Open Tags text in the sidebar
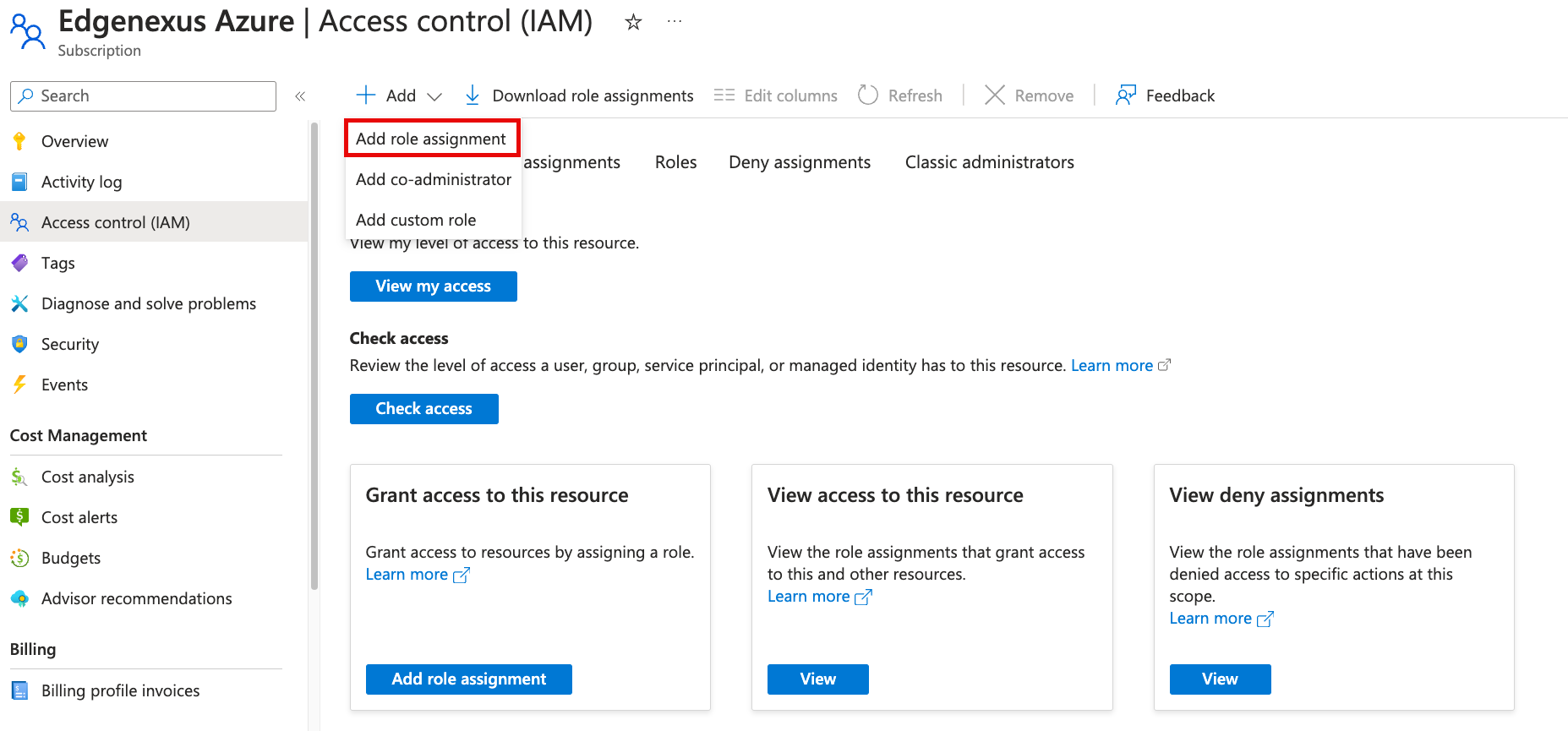 57,263
